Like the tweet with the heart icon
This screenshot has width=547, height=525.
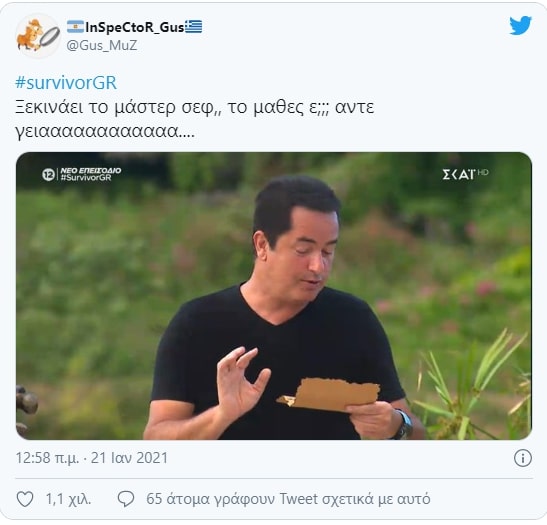pyautogui.click(x=25, y=499)
